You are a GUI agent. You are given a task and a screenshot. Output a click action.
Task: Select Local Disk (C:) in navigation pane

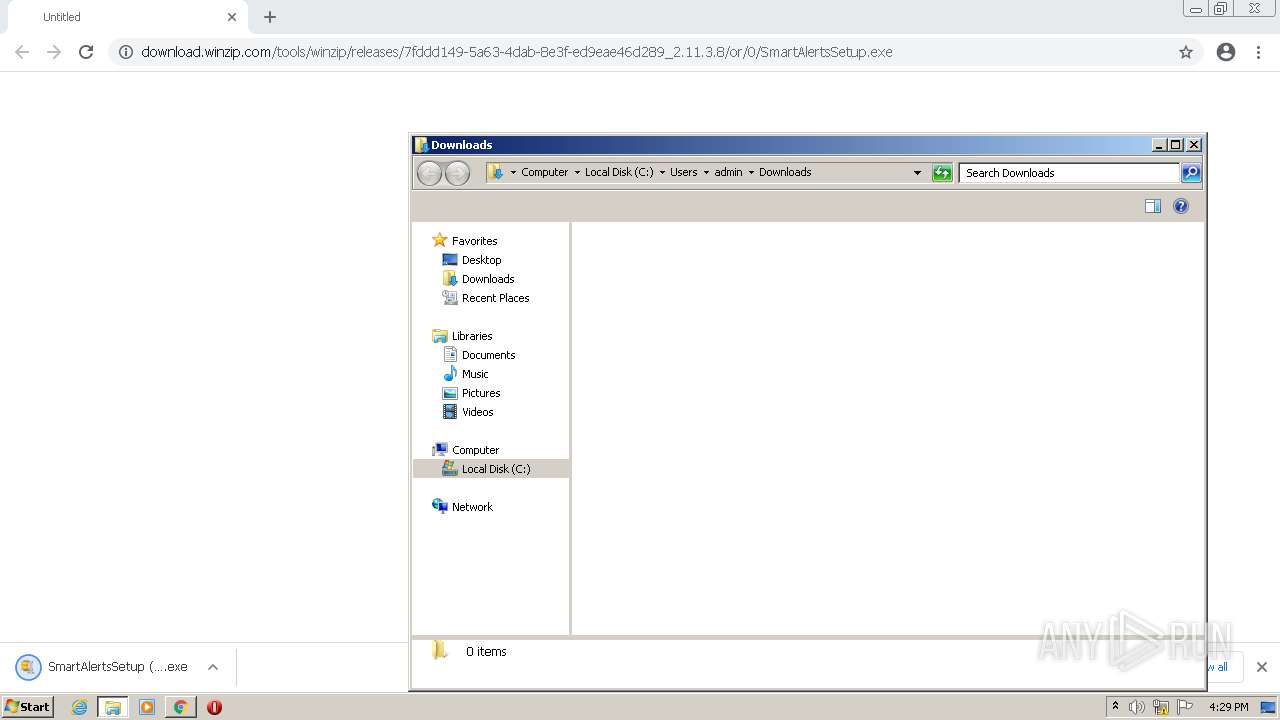point(491,469)
